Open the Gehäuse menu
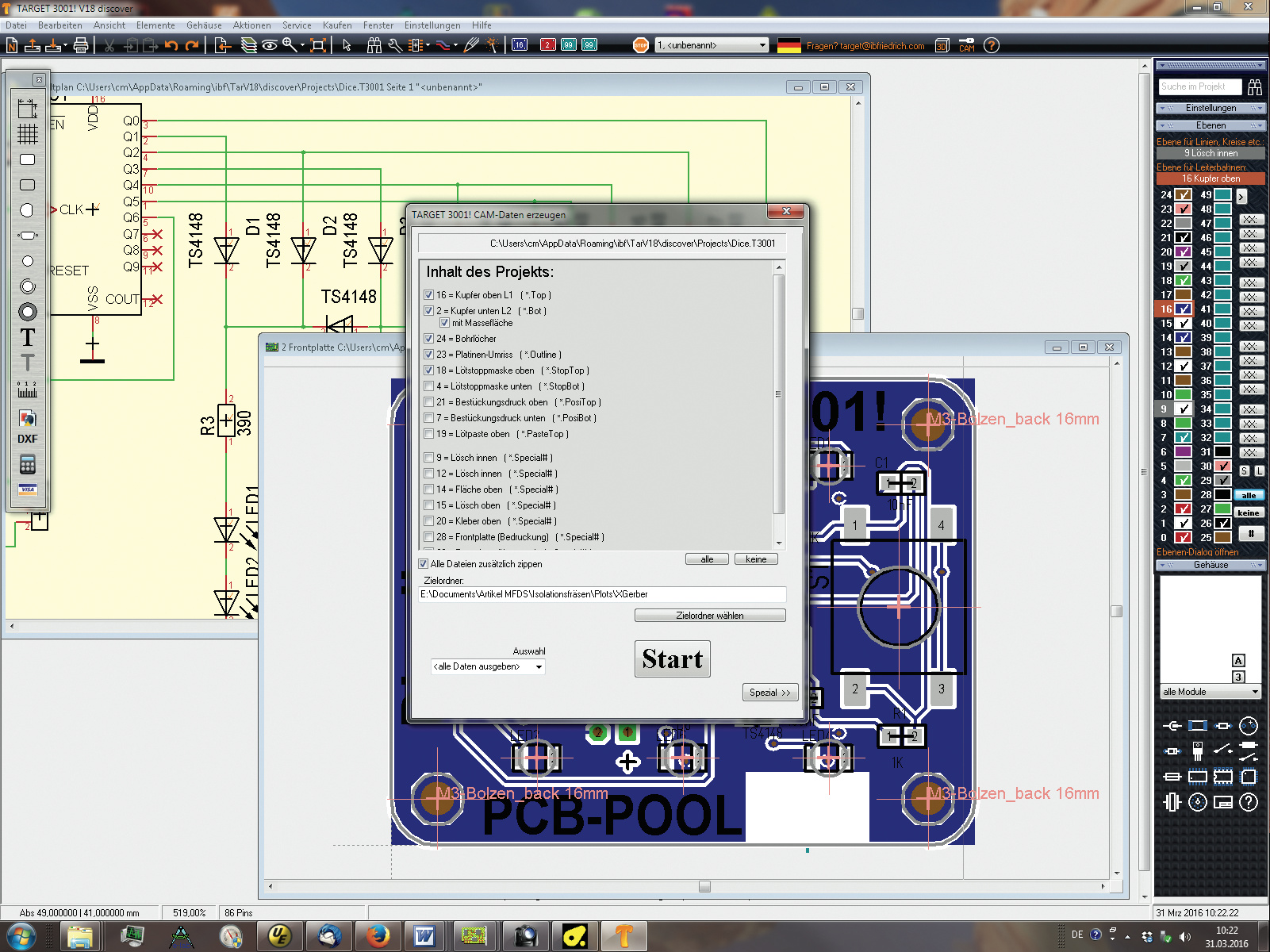The width and height of the screenshot is (1270, 952). (x=204, y=25)
